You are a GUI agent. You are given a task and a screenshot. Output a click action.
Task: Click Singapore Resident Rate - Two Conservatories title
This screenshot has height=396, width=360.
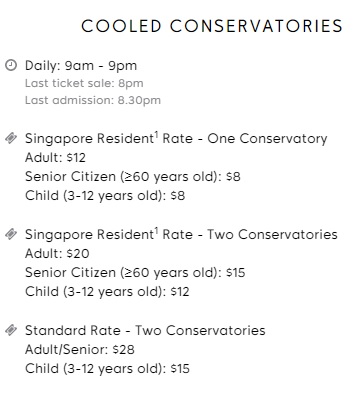click(x=181, y=235)
